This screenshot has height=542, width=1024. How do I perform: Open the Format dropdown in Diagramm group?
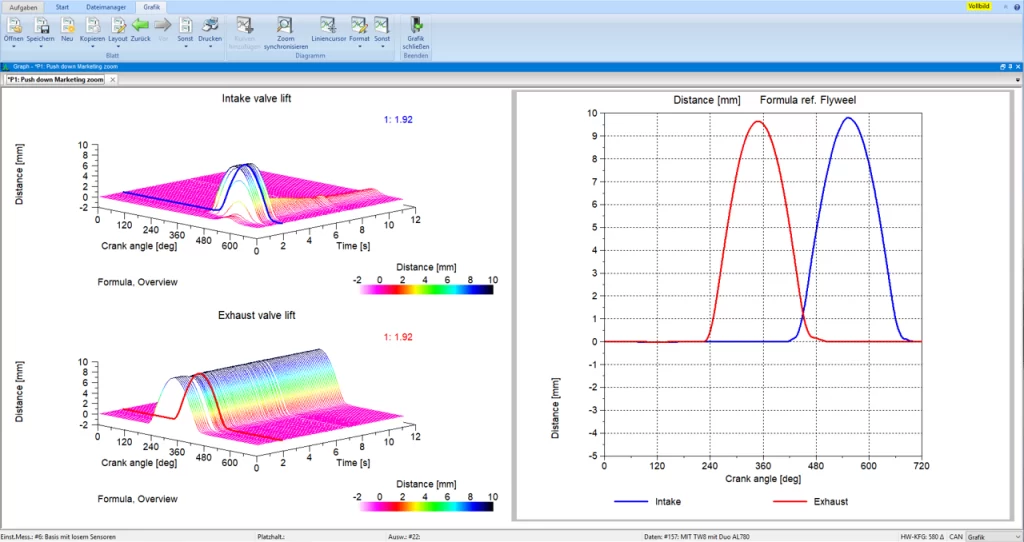click(x=359, y=46)
